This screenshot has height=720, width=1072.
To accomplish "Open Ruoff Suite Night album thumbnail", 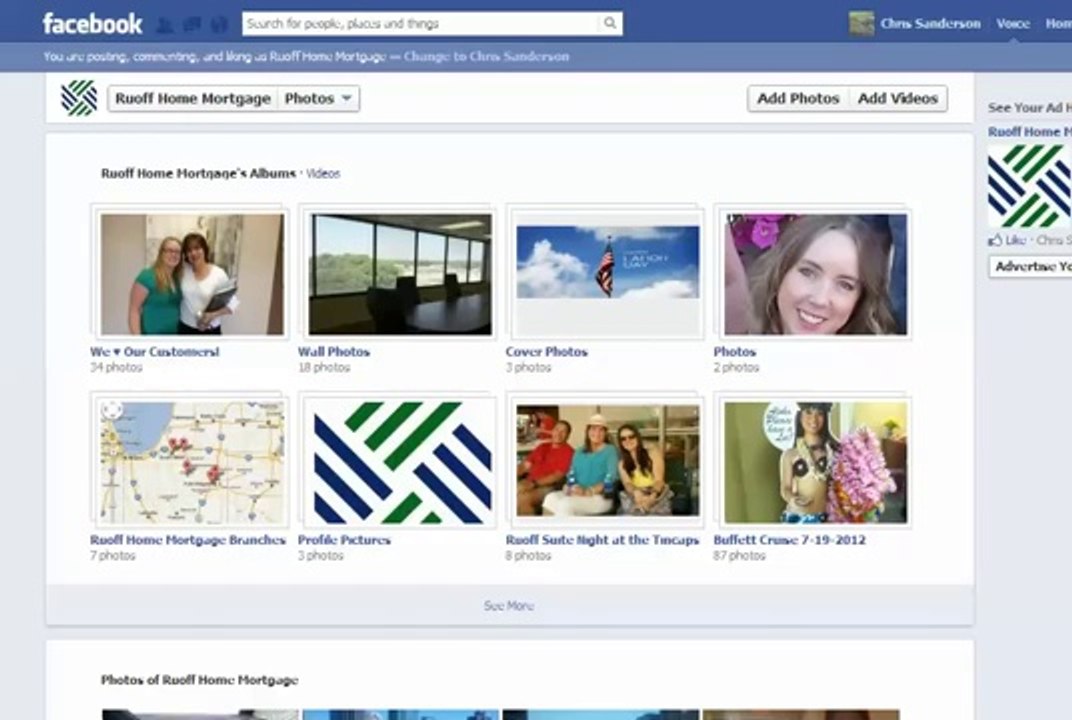I will [x=608, y=460].
